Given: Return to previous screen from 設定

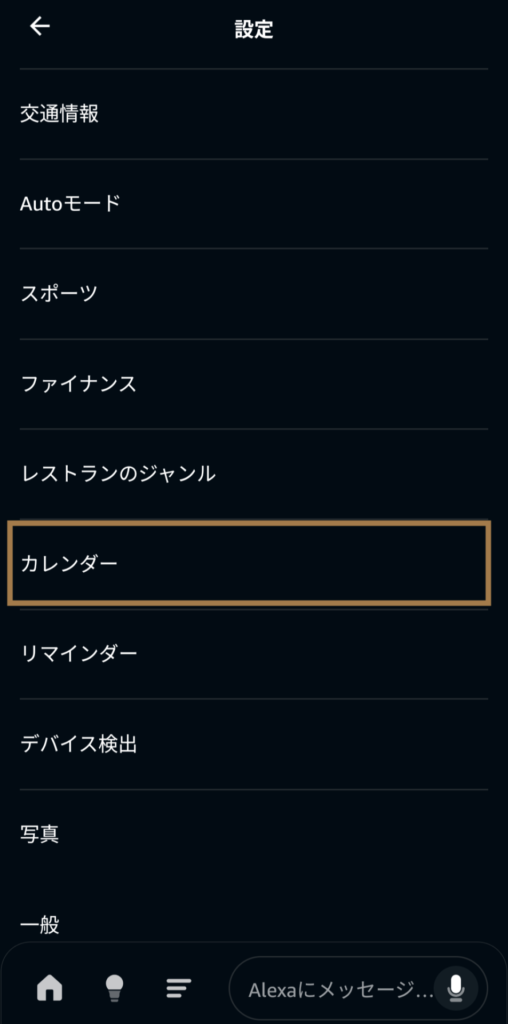Looking at the screenshot, I should tap(40, 27).
